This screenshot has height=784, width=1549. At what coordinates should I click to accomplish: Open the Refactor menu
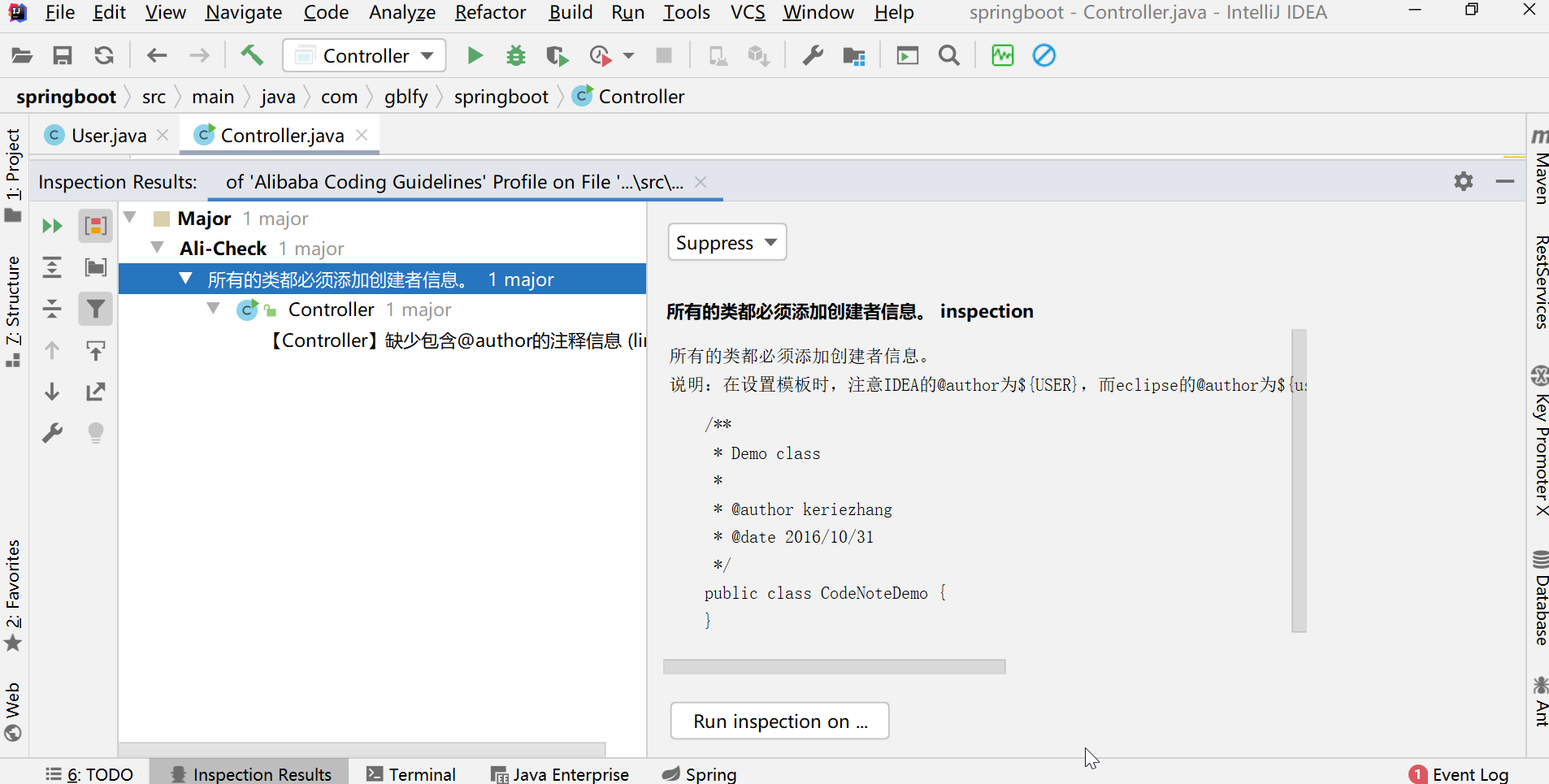click(491, 13)
